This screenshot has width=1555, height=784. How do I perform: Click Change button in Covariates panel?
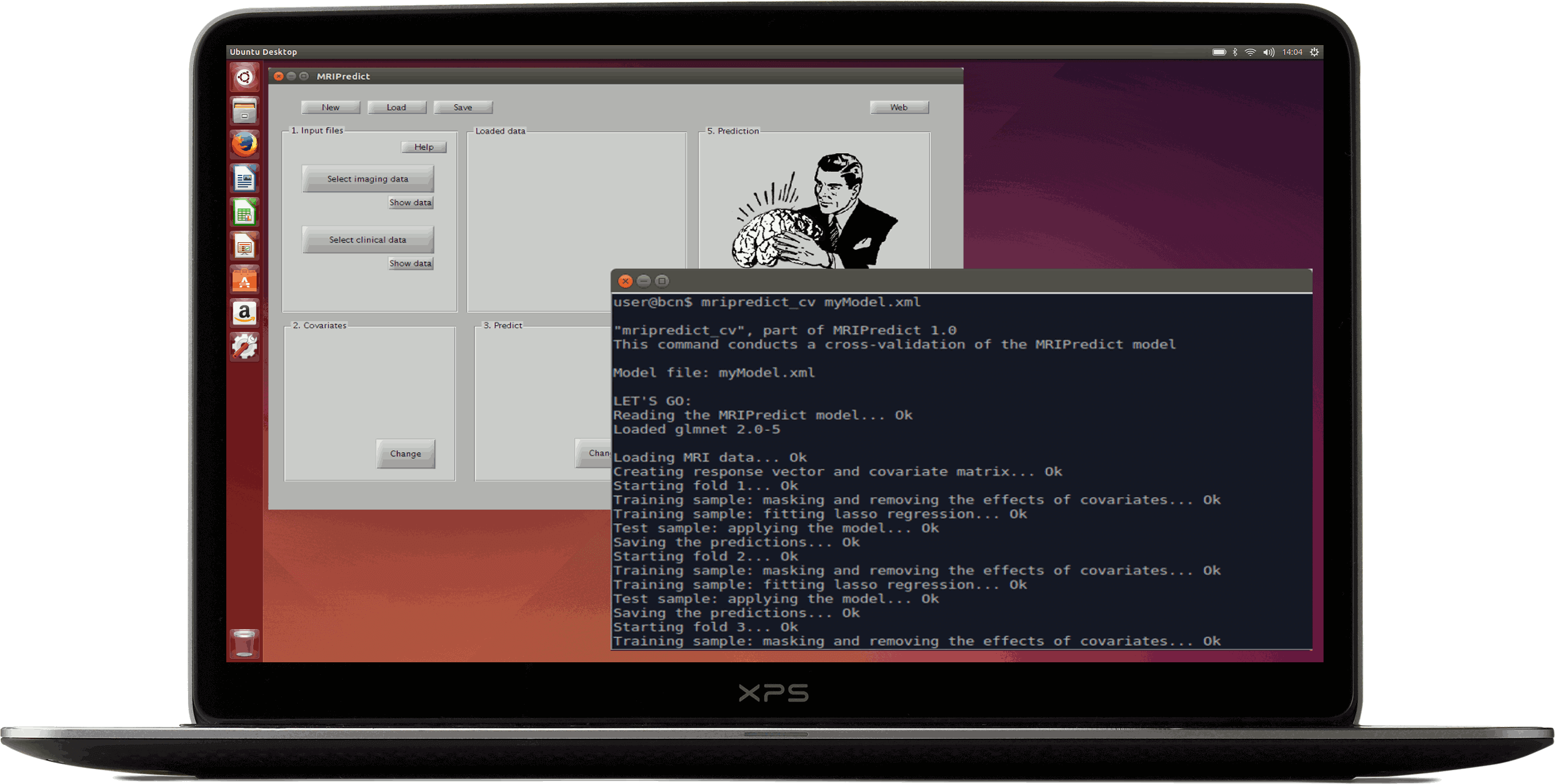click(x=405, y=454)
